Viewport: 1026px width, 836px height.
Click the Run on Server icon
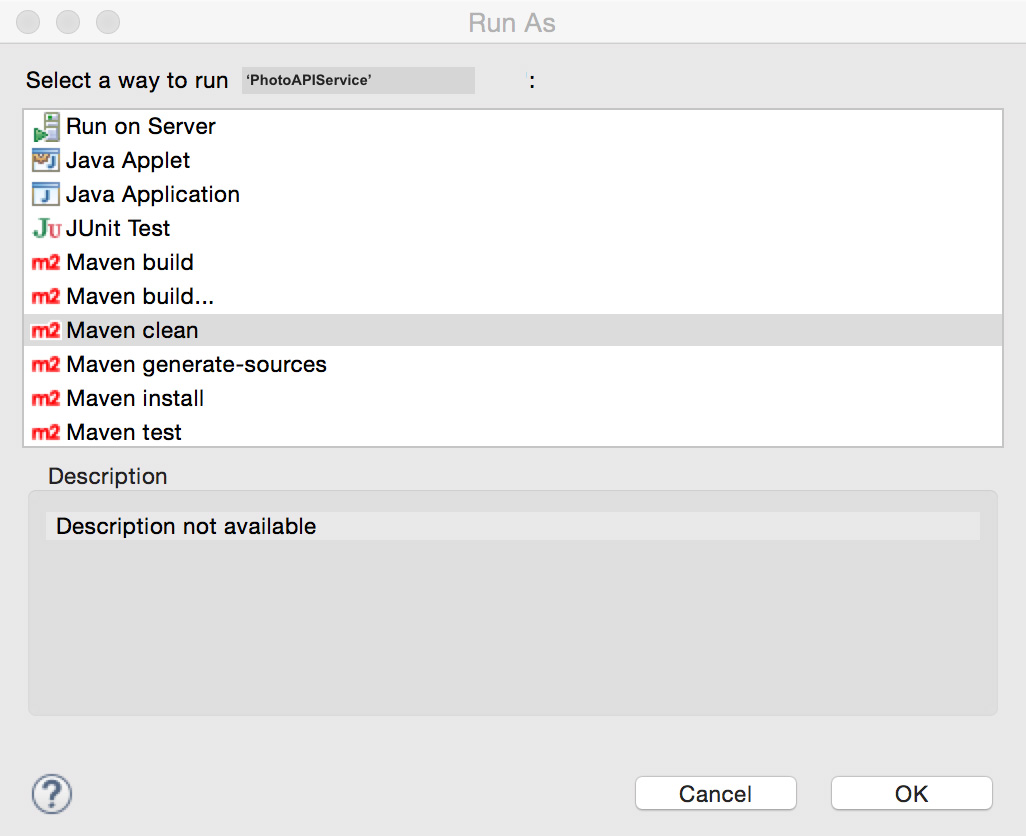[46, 127]
